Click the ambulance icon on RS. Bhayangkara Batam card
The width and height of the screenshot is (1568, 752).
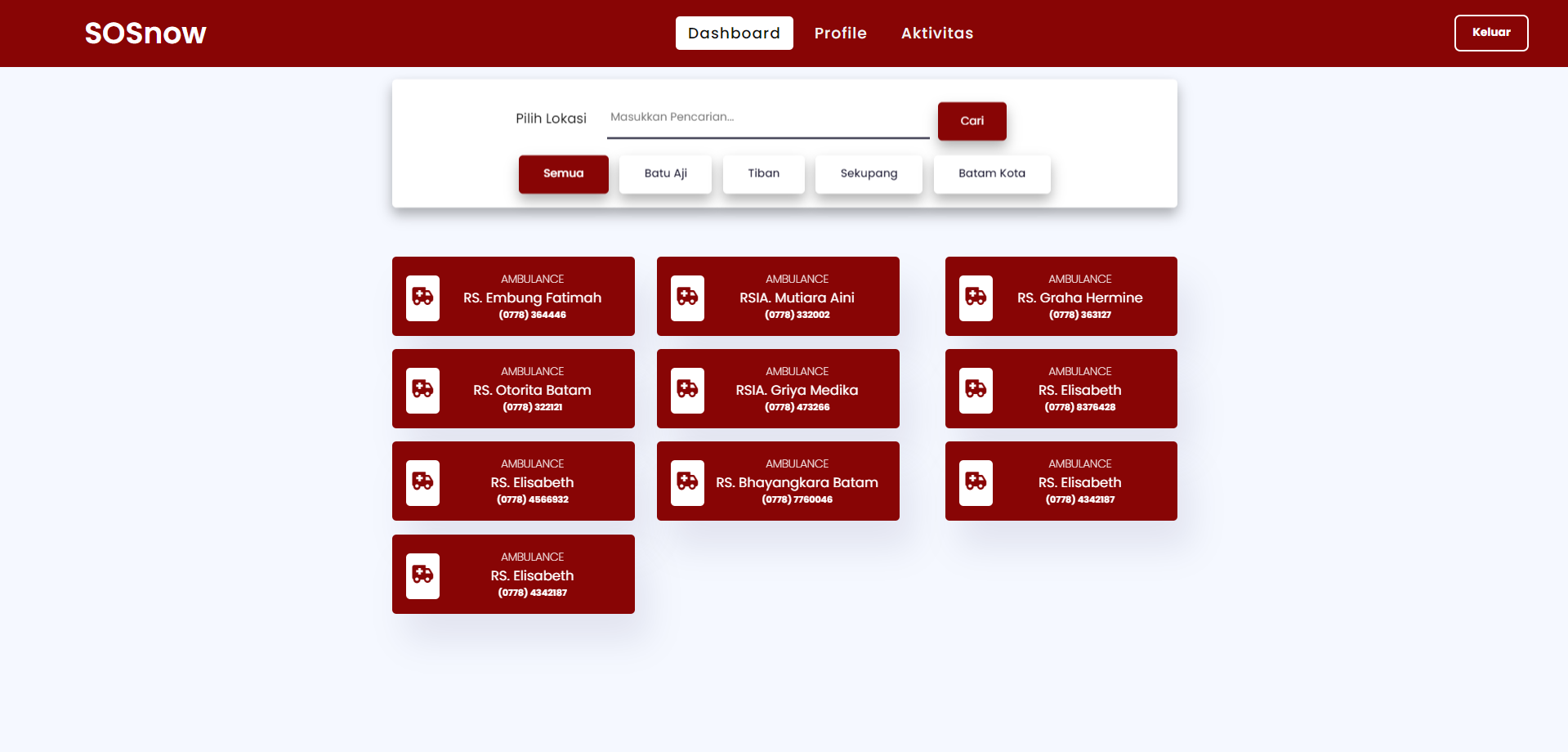point(687,482)
